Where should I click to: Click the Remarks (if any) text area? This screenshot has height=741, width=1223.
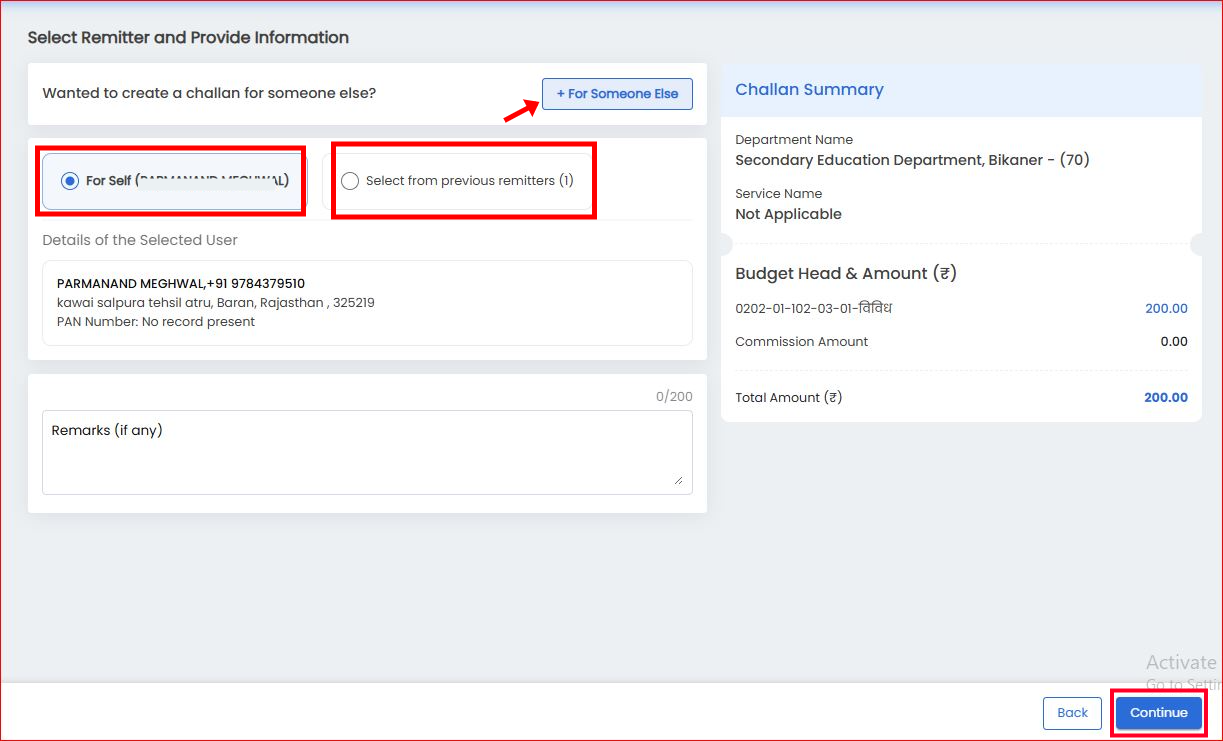[367, 452]
